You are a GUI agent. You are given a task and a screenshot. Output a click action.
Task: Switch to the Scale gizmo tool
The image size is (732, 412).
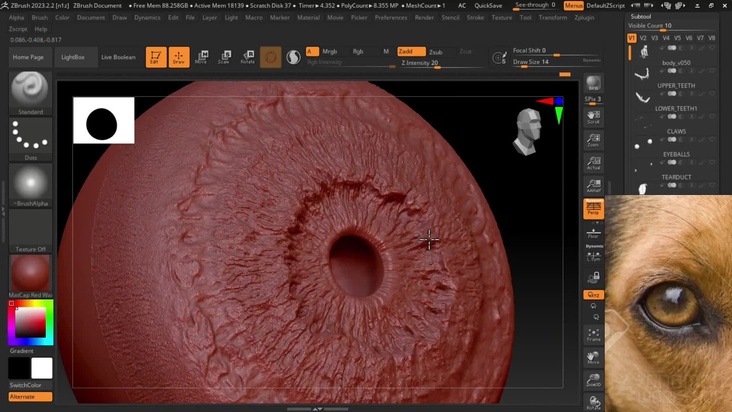click(x=224, y=57)
